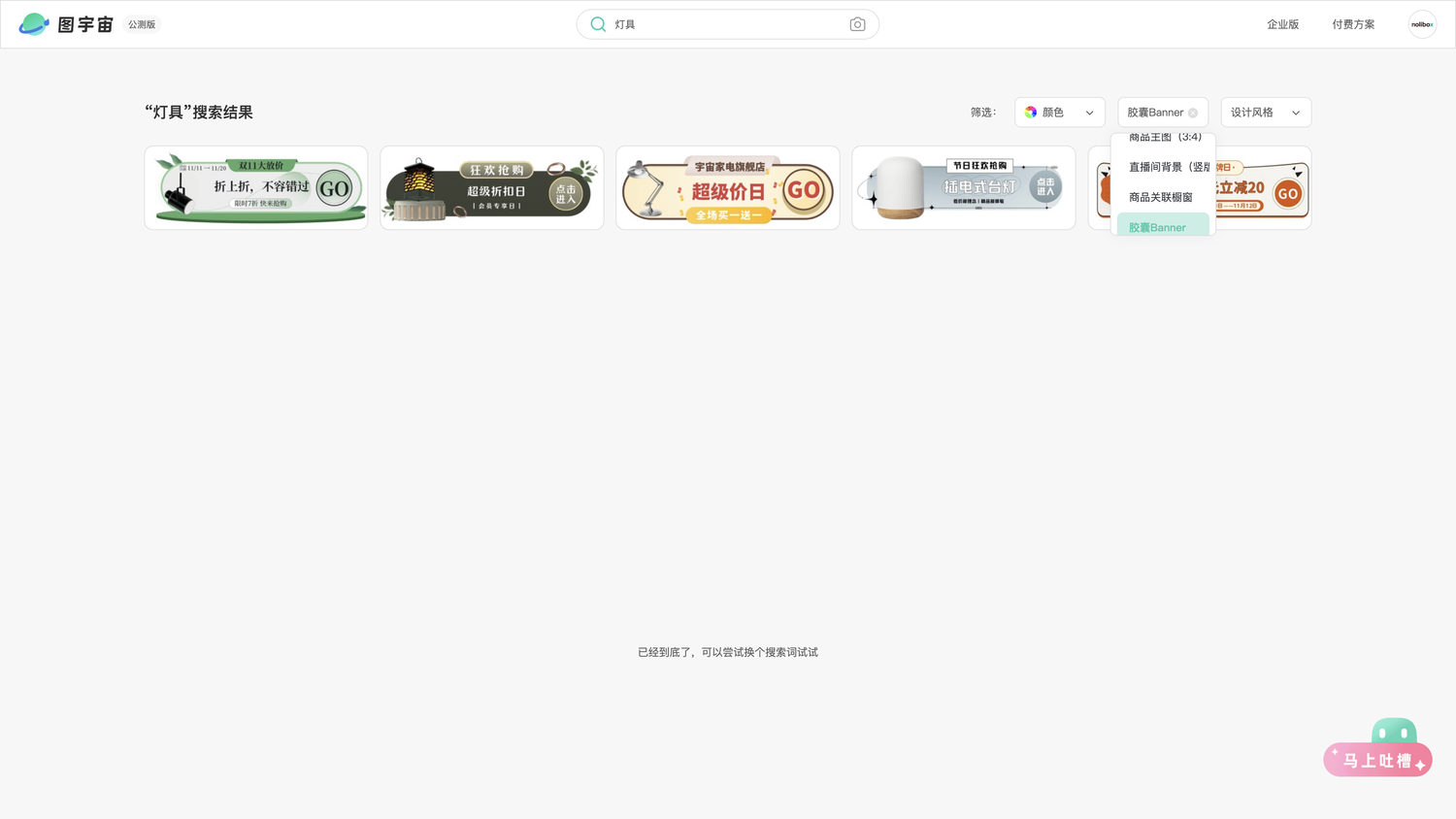Click the 已经到底了 end-of-results message
This screenshot has height=819, width=1456.
tap(728, 652)
